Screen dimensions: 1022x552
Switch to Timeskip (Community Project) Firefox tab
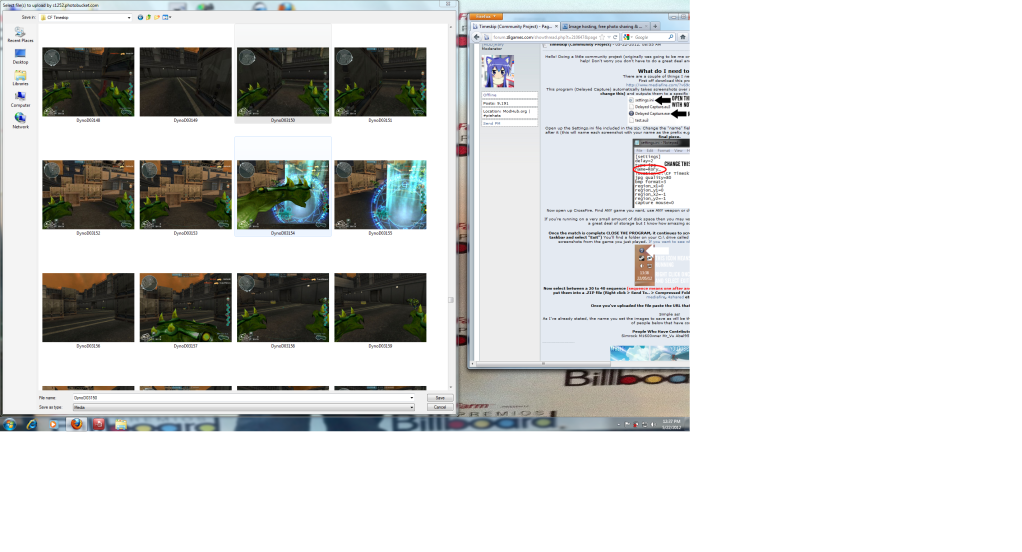(x=514, y=27)
